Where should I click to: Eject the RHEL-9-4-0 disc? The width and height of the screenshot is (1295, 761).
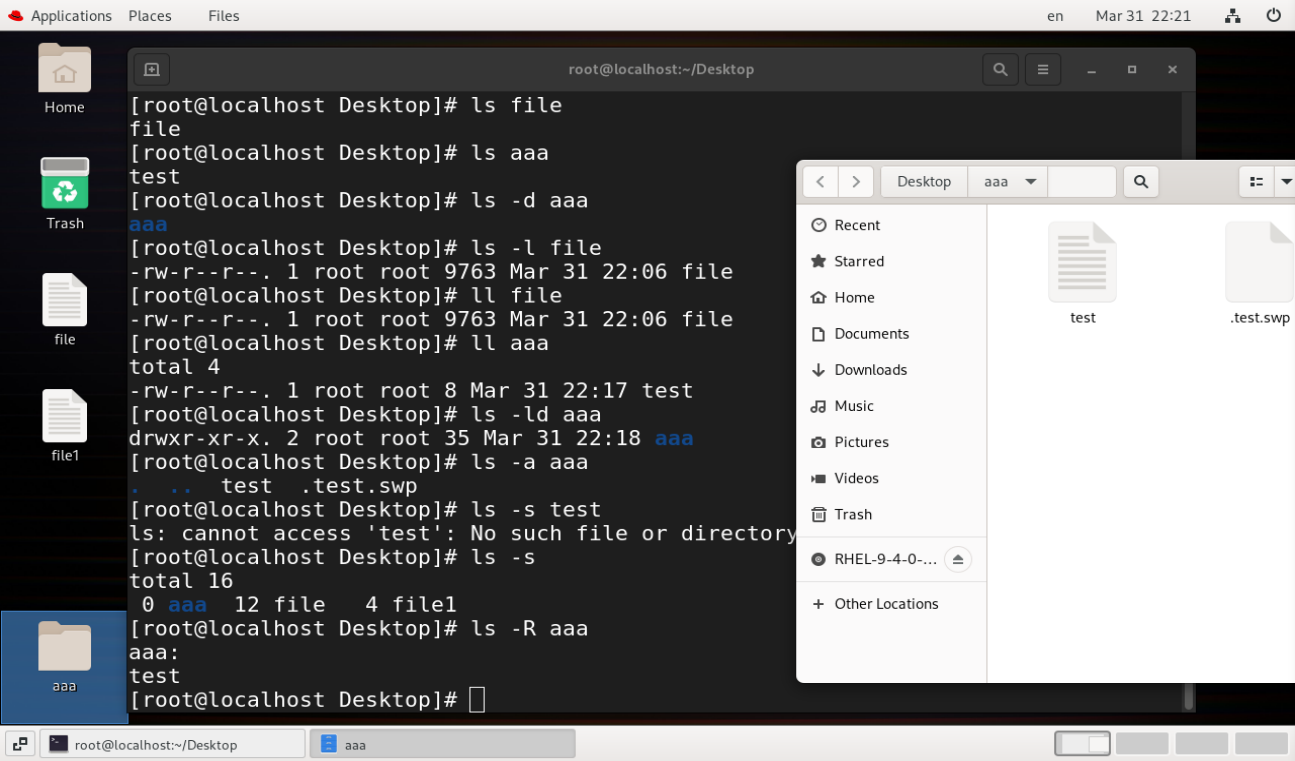[958, 559]
